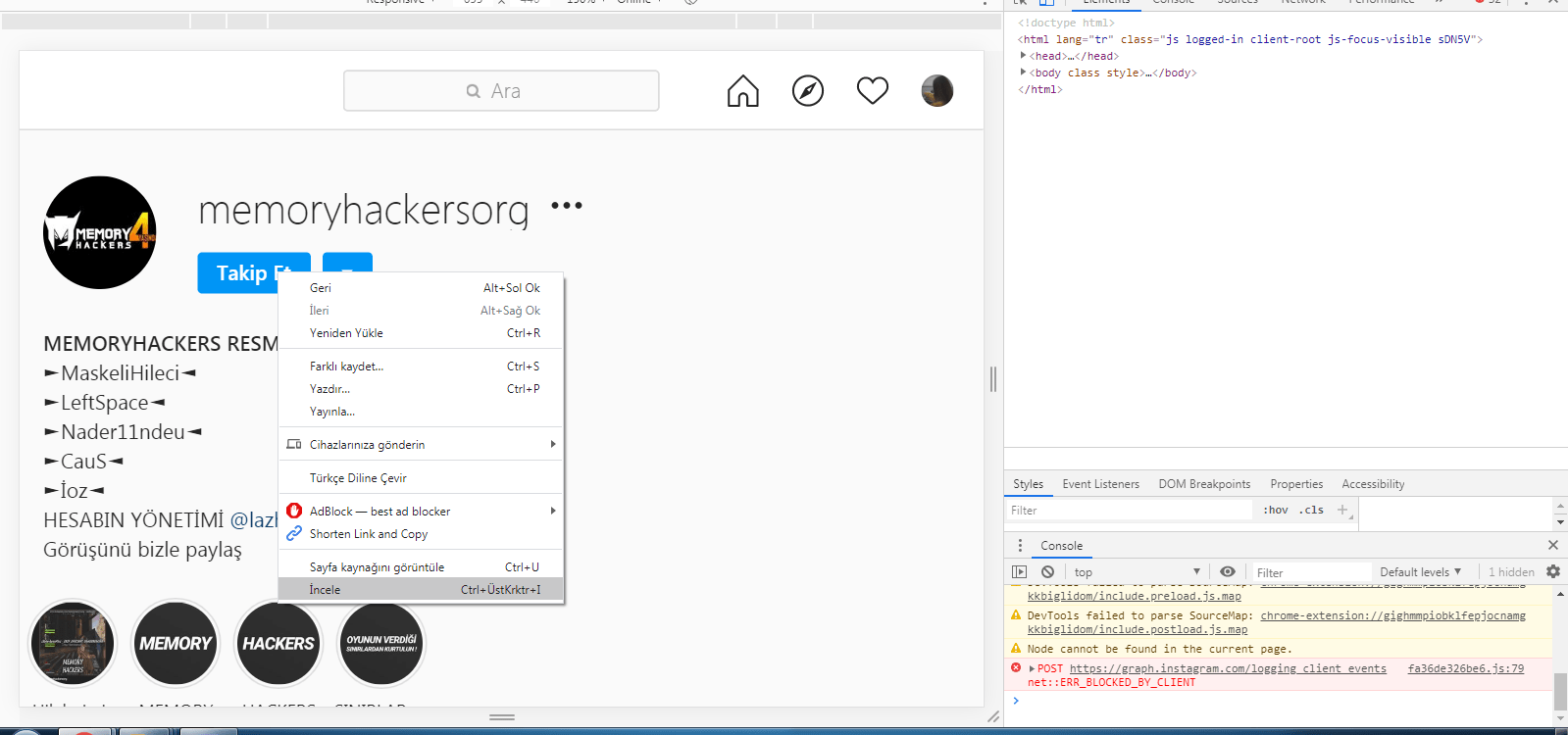Viewport: 1568px width, 735px height.
Task: Open your profile avatar in the header
Action: 937,91
